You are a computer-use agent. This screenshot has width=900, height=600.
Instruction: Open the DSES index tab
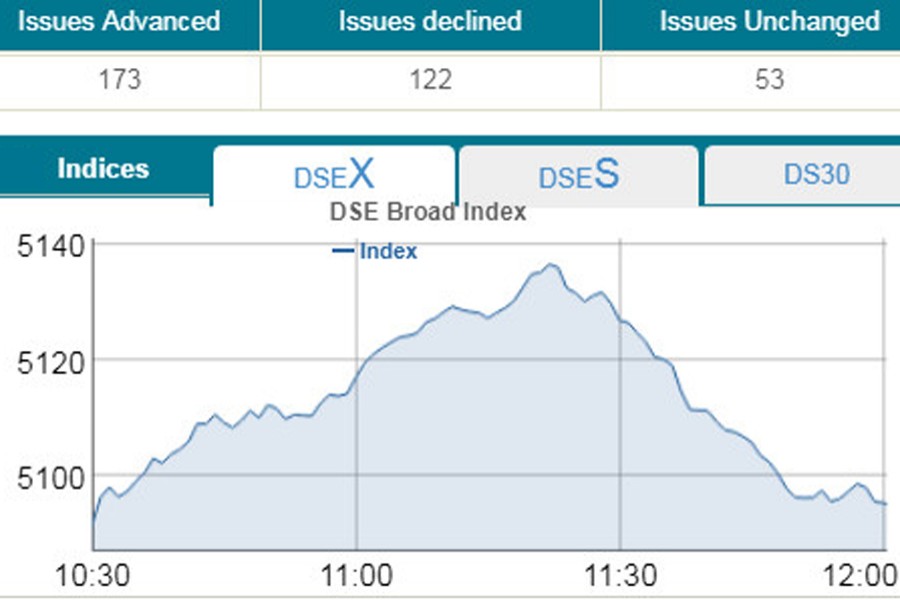pos(578,176)
